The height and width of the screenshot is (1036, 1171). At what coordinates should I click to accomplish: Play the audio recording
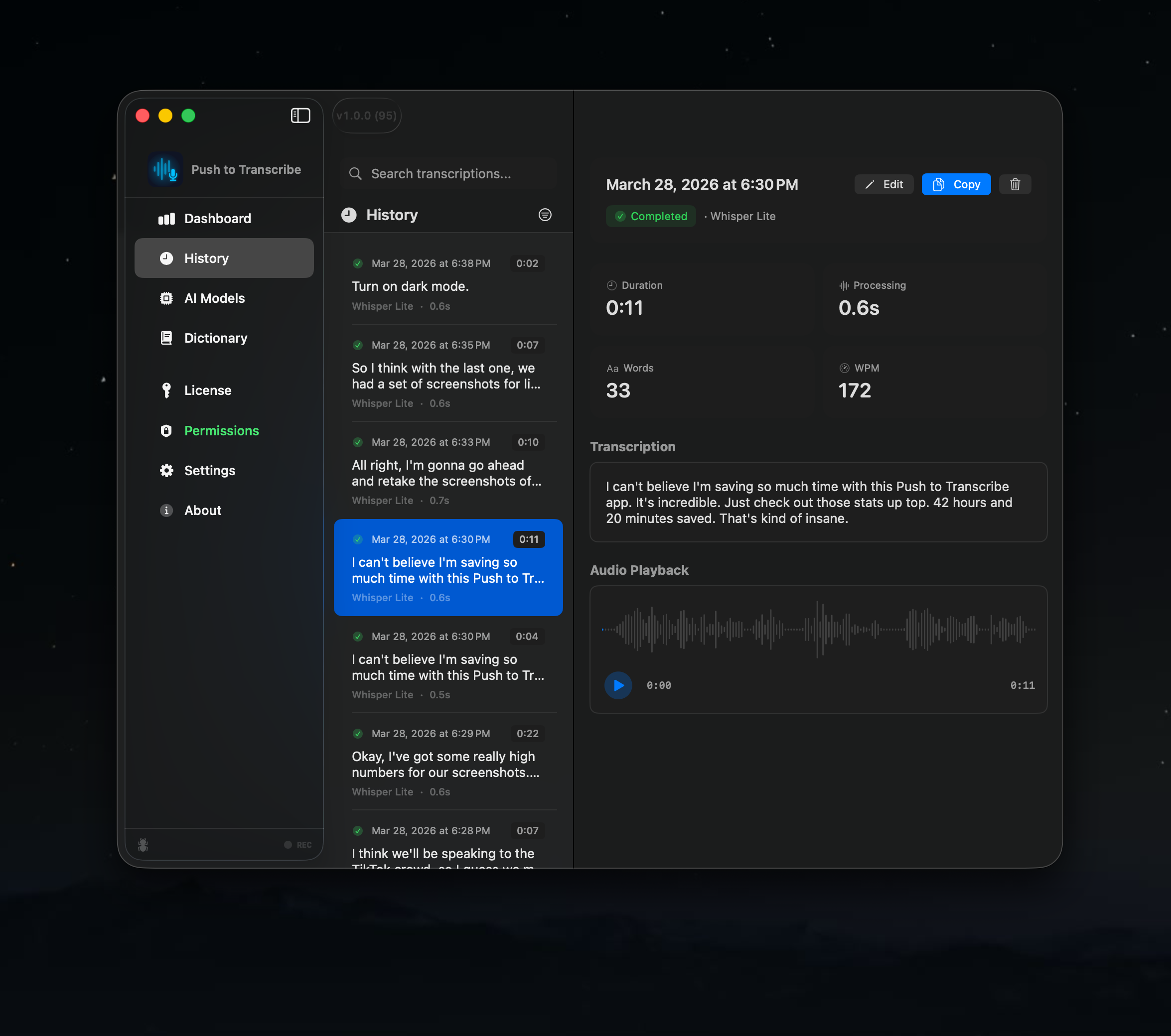click(617, 685)
